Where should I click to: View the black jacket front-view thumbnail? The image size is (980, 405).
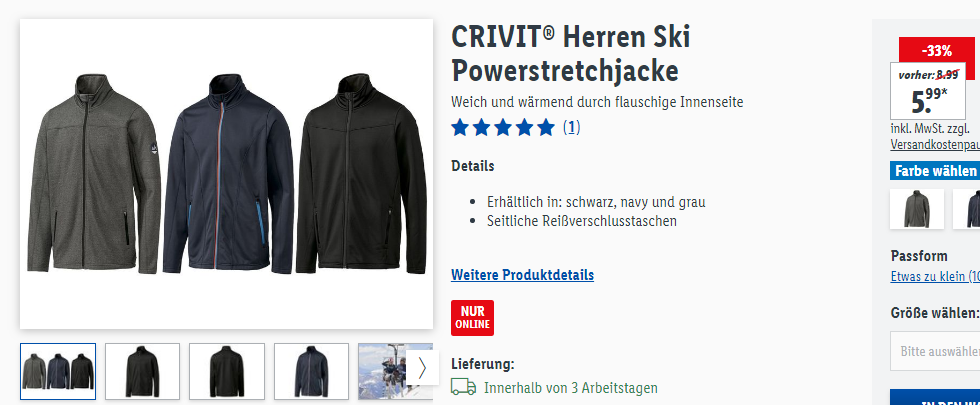[x=142, y=371]
